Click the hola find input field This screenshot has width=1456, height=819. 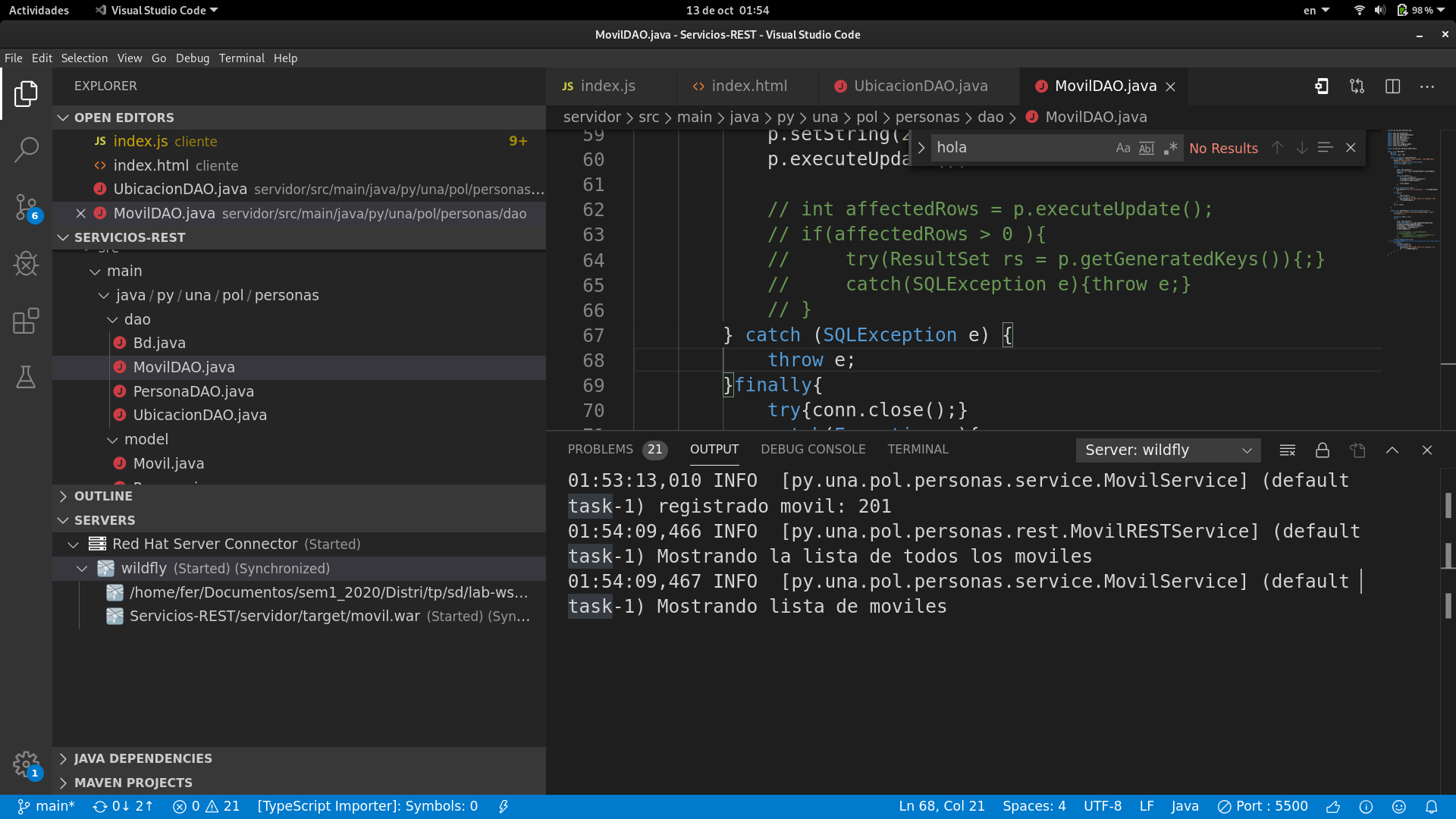(x=1020, y=148)
